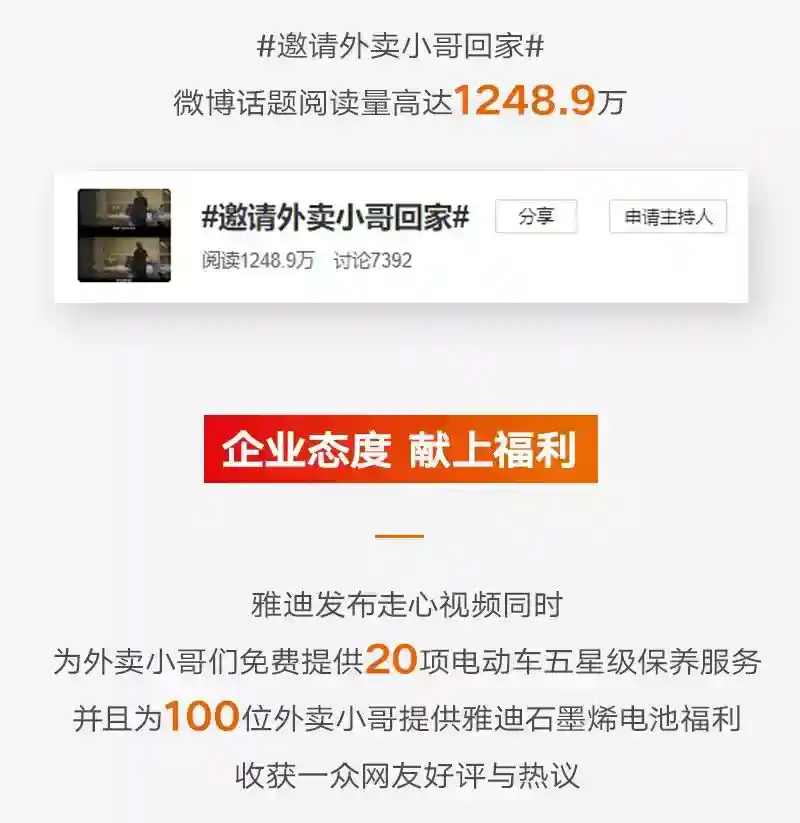Click the 微博话题阅读量高达 text
The width and height of the screenshot is (800, 823).
[x=313, y=102]
